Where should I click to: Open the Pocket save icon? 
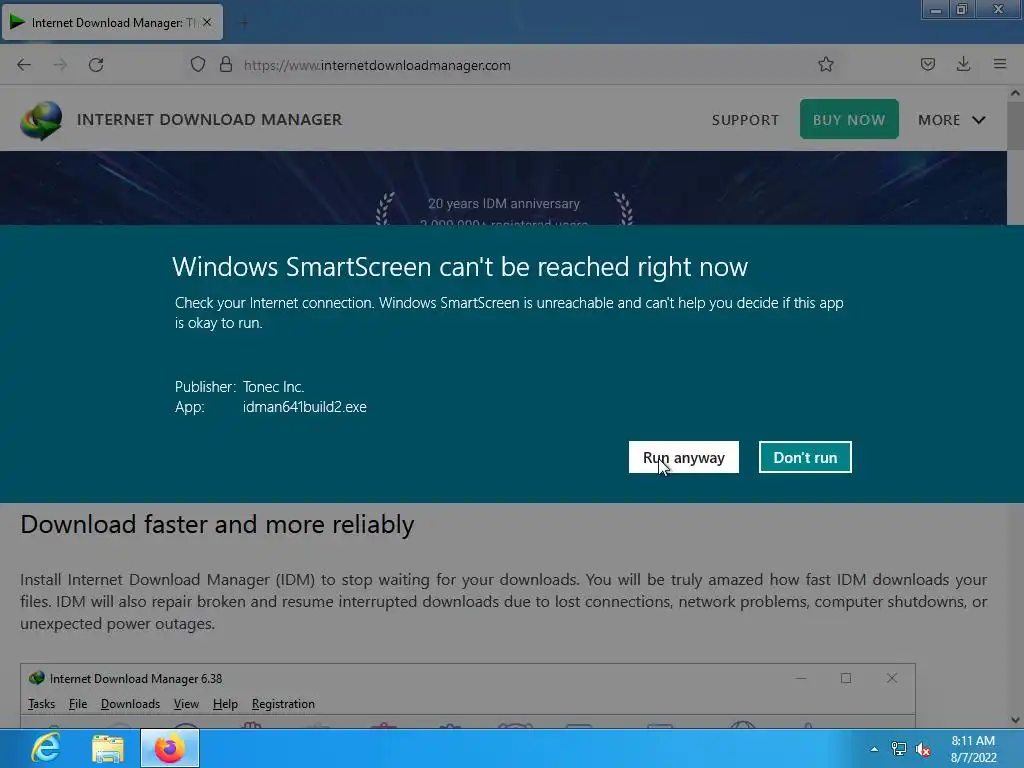[x=927, y=64]
